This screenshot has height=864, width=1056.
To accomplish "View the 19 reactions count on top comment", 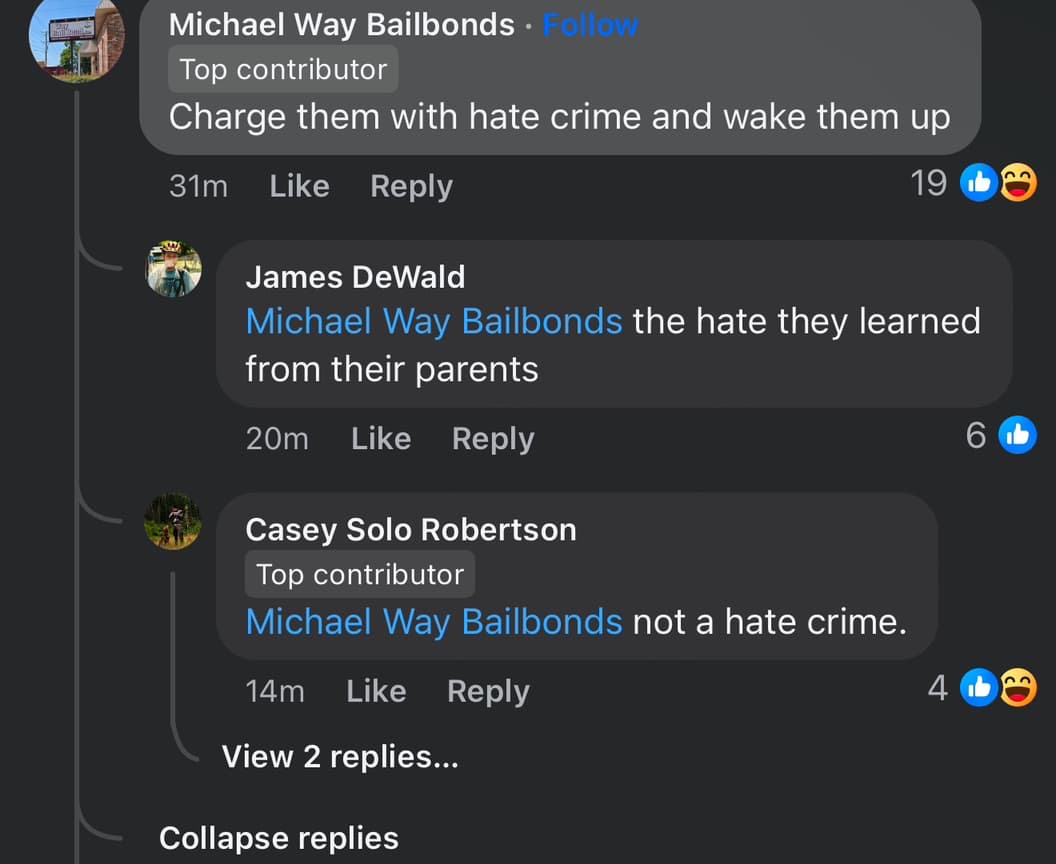I will point(929,183).
